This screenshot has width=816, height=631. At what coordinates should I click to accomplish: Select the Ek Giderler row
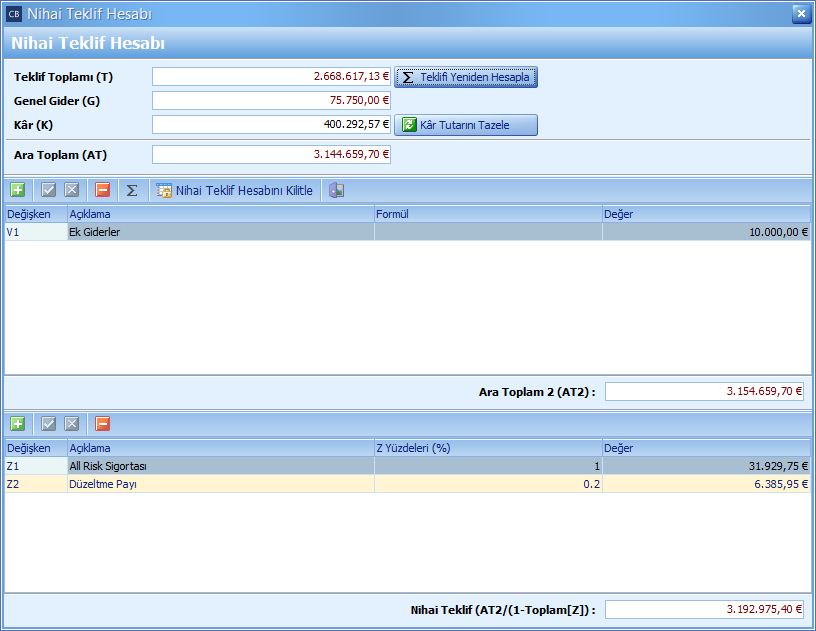(220, 232)
